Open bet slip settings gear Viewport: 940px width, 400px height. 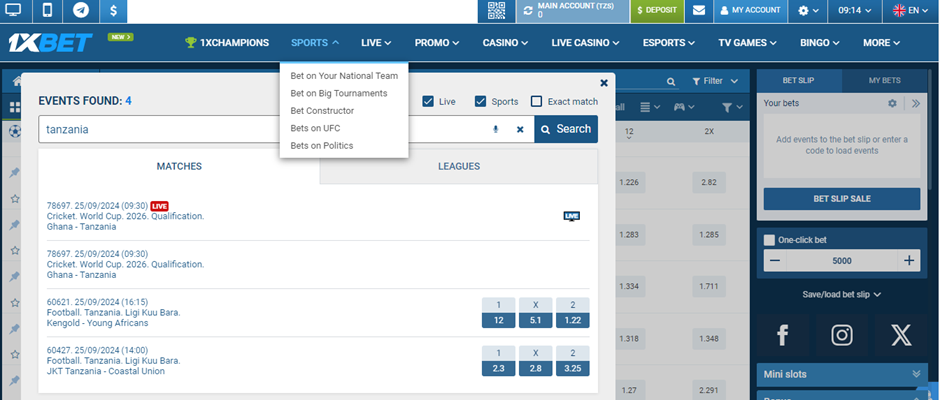892,103
